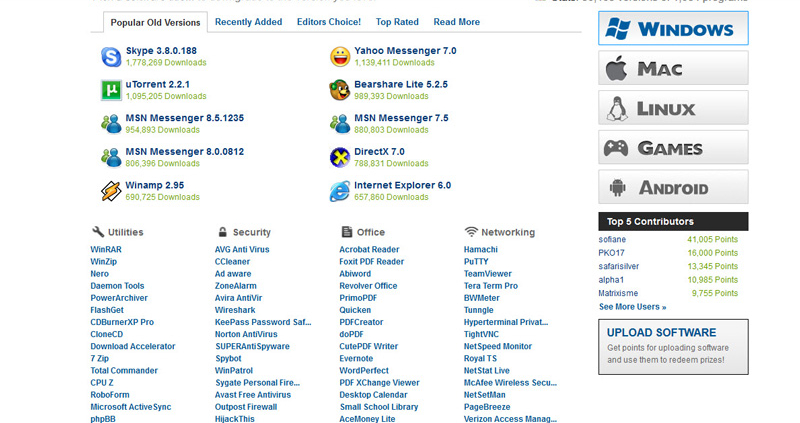The image size is (800, 423).
Task: Open the Top Rated tab
Action: click(397, 22)
